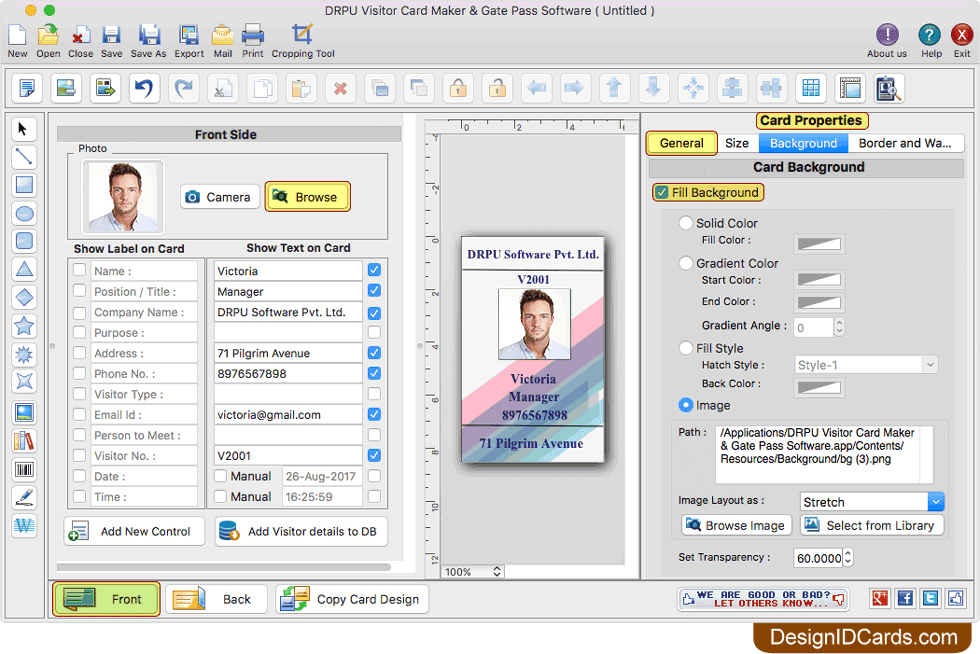Viewport: 980px width, 654px height.
Task: Enable the Name label checkbox
Action: (x=79, y=270)
